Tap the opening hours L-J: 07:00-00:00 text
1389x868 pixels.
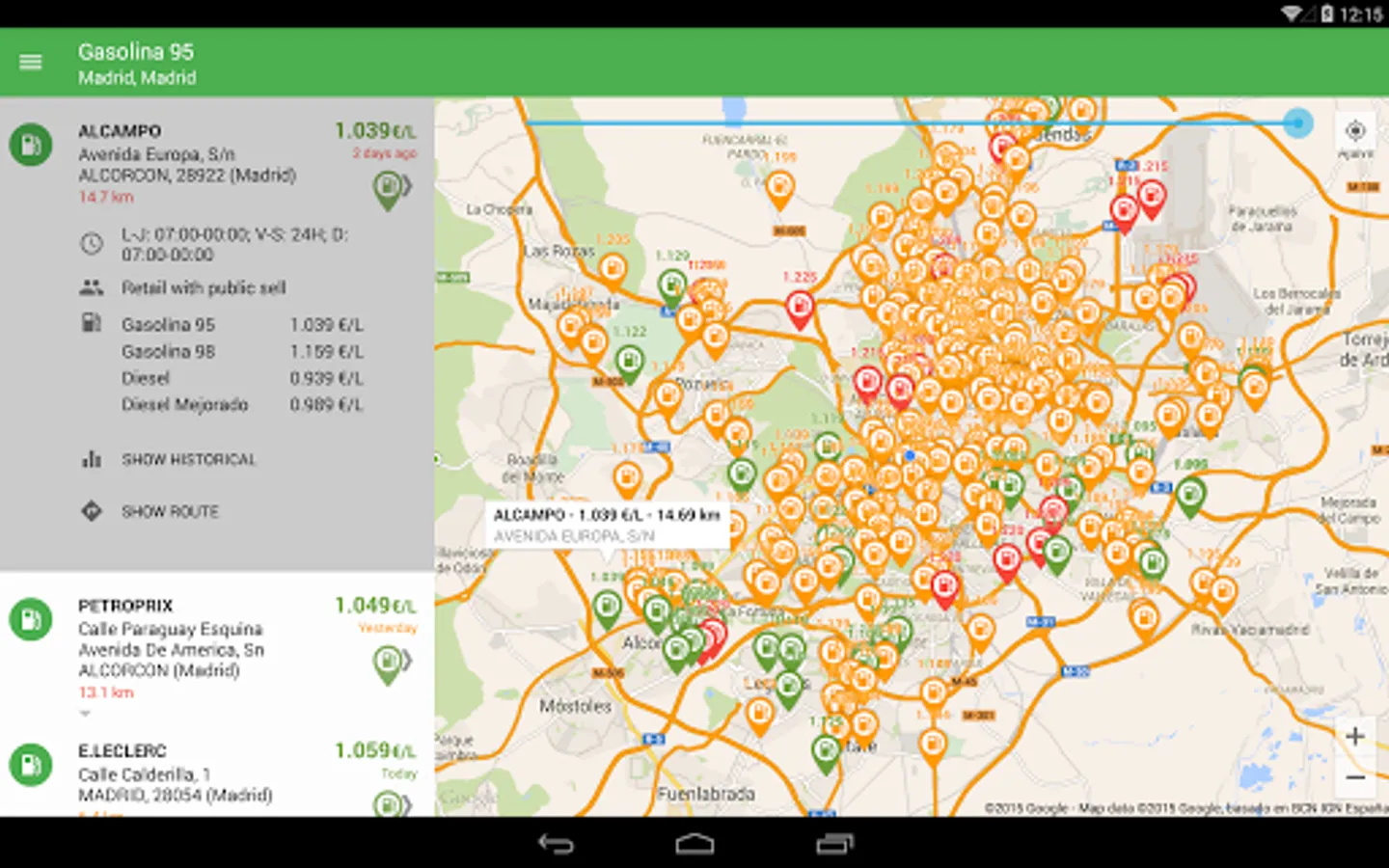tap(234, 244)
